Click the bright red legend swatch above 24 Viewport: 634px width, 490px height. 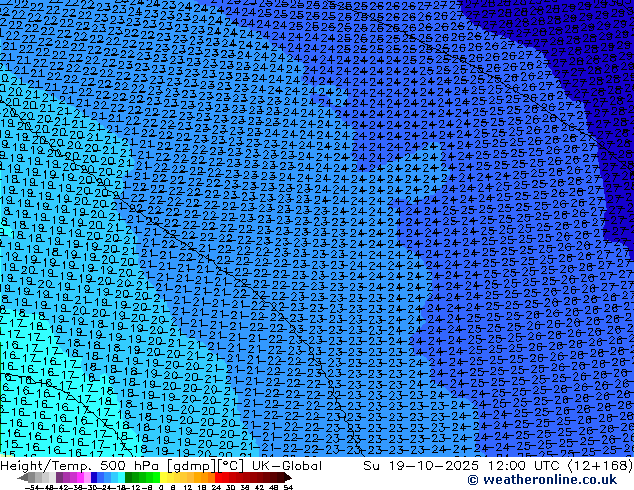218,478
